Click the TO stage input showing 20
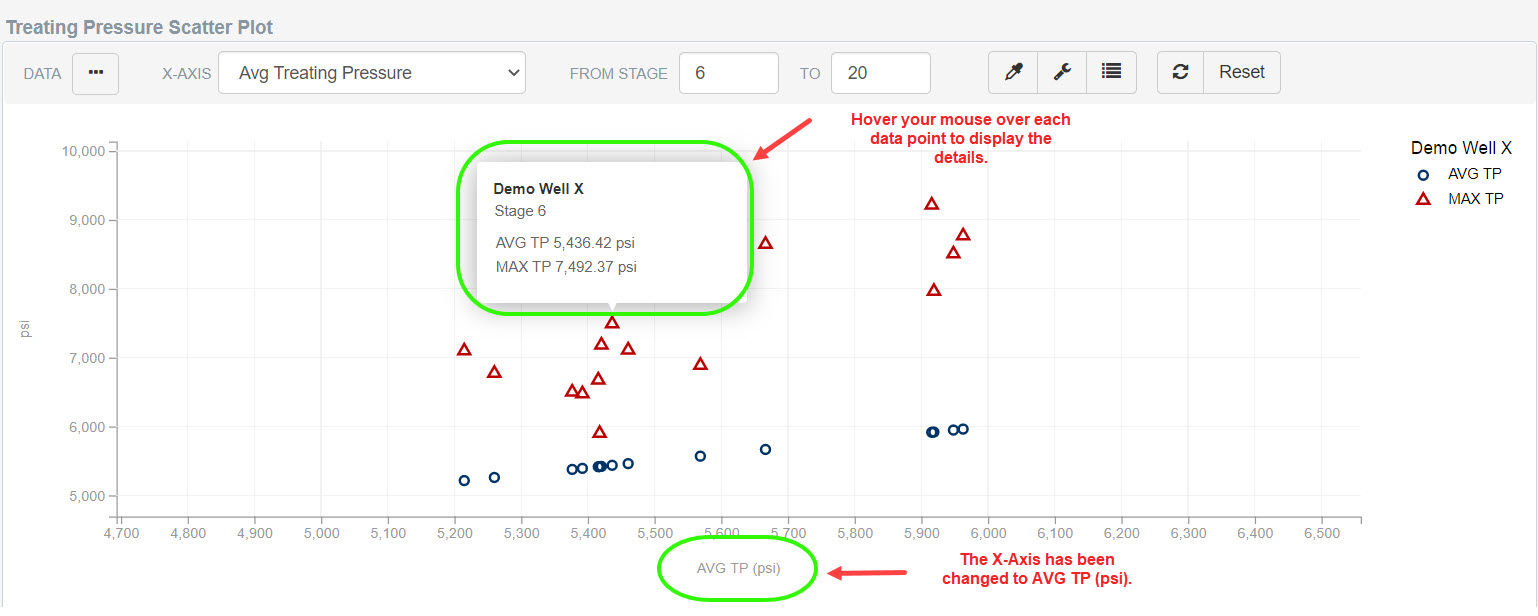The image size is (1538, 616). pos(881,73)
